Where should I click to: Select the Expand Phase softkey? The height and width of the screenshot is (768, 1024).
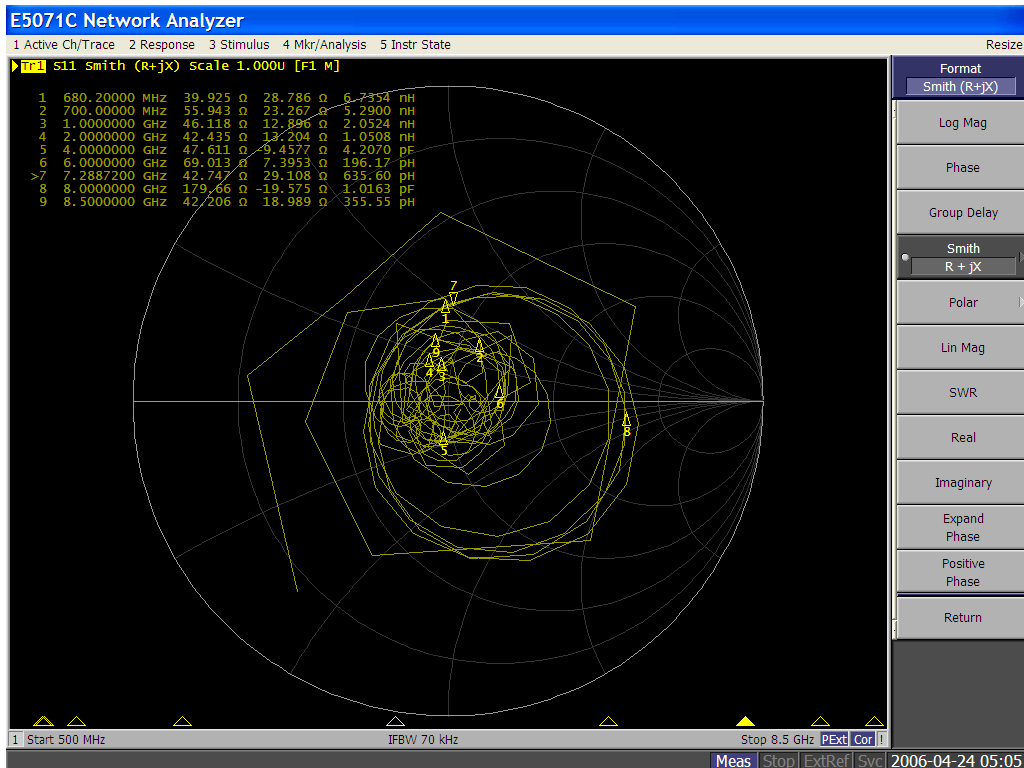pyautogui.click(x=962, y=527)
